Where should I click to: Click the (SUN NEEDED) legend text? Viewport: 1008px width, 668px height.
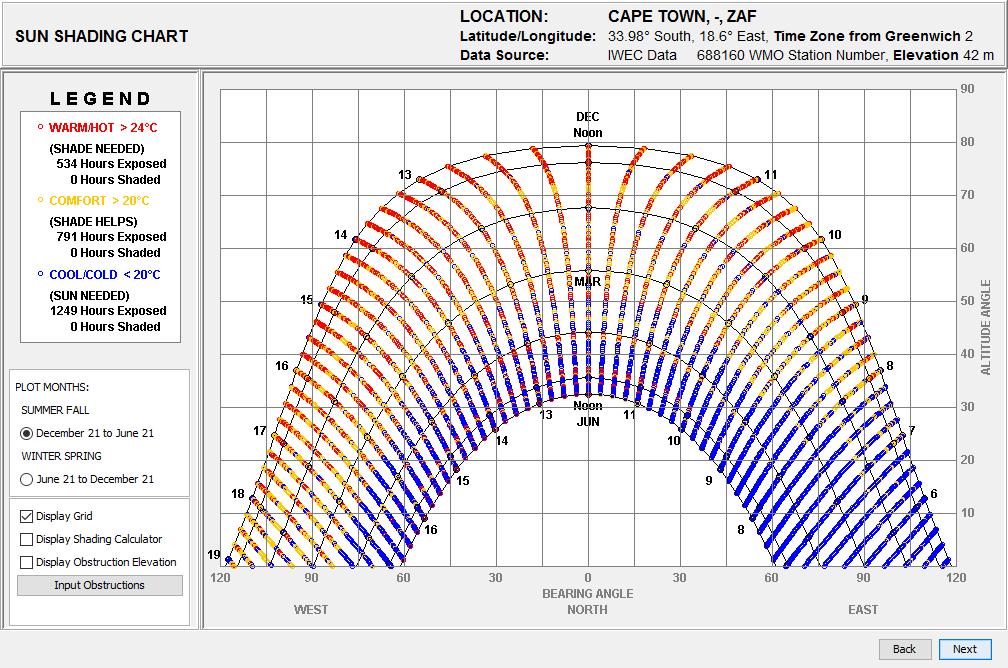pos(89,296)
